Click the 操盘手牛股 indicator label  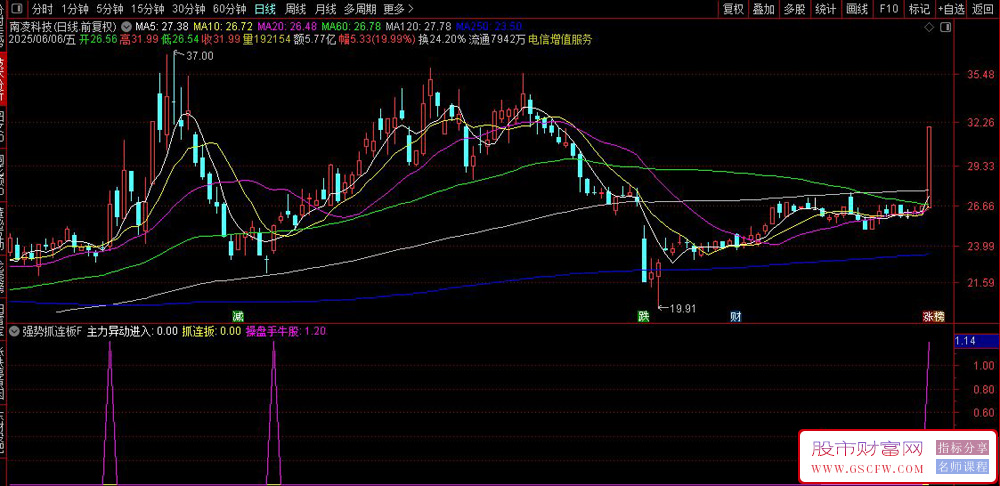click(x=286, y=331)
